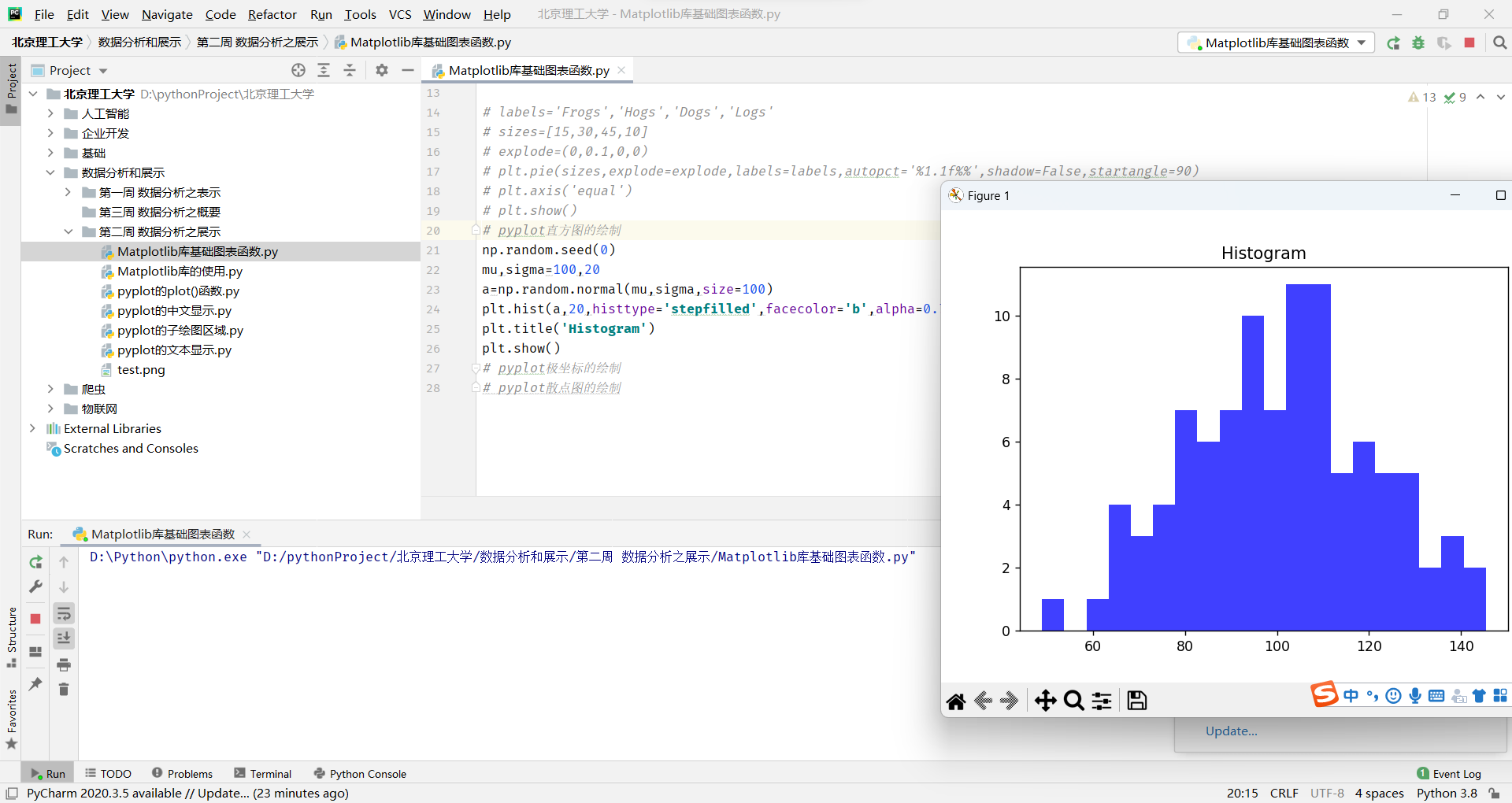This screenshot has height=803, width=1512.
Task: Expand External Libraries node
Action: tap(33, 428)
